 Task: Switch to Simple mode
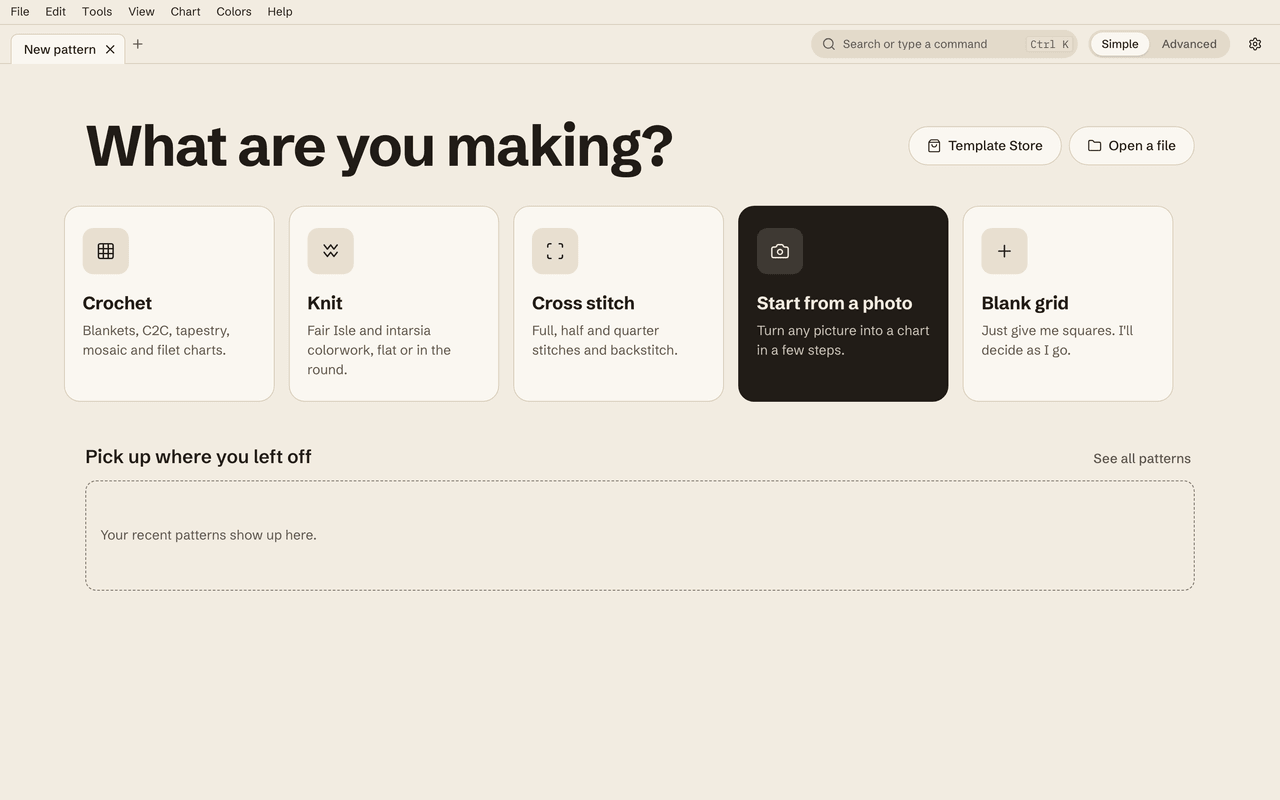tap(1120, 44)
